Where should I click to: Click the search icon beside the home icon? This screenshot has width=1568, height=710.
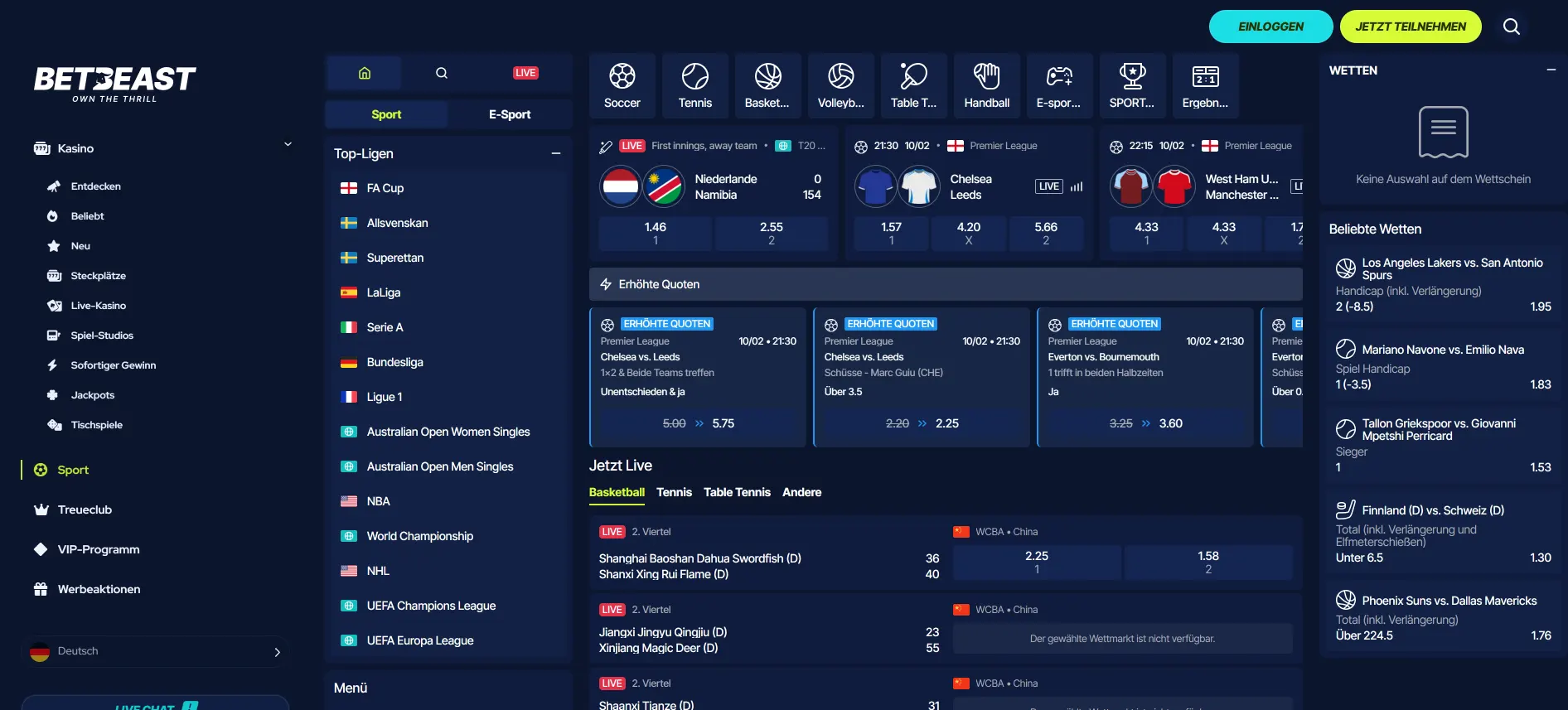(442, 73)
